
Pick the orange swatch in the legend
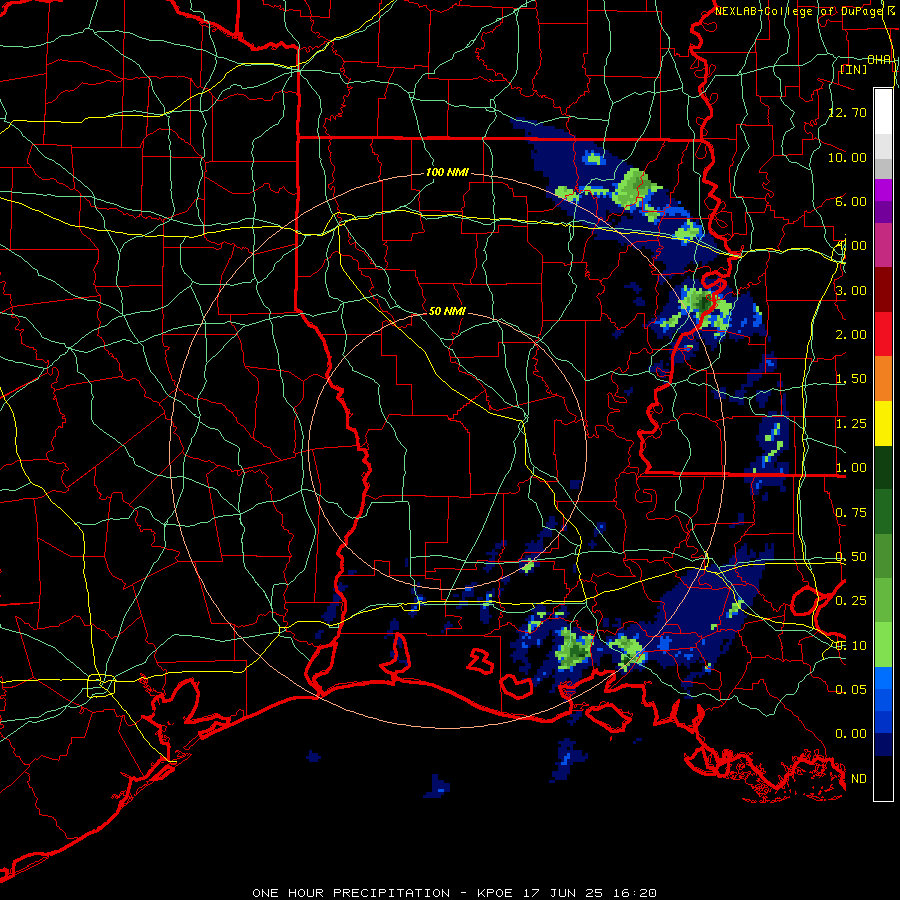(883, 379)
